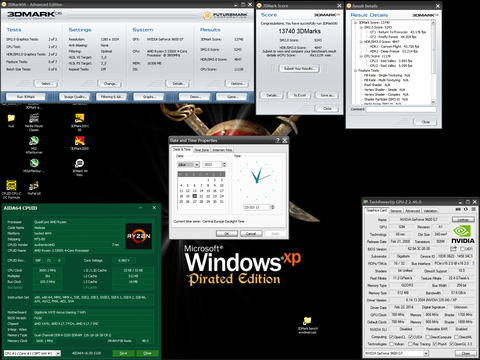
Task: Click the OK button in Date and Time
Action: [227, 233]
